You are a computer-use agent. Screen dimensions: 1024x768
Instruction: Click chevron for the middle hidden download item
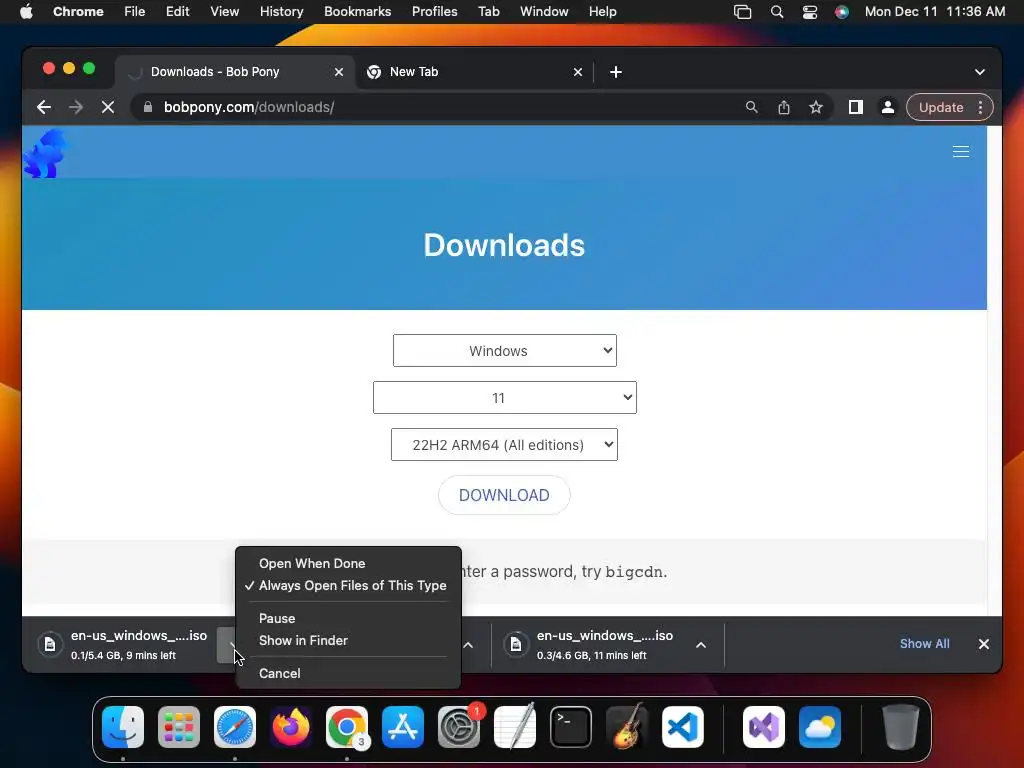coord(468,645)
